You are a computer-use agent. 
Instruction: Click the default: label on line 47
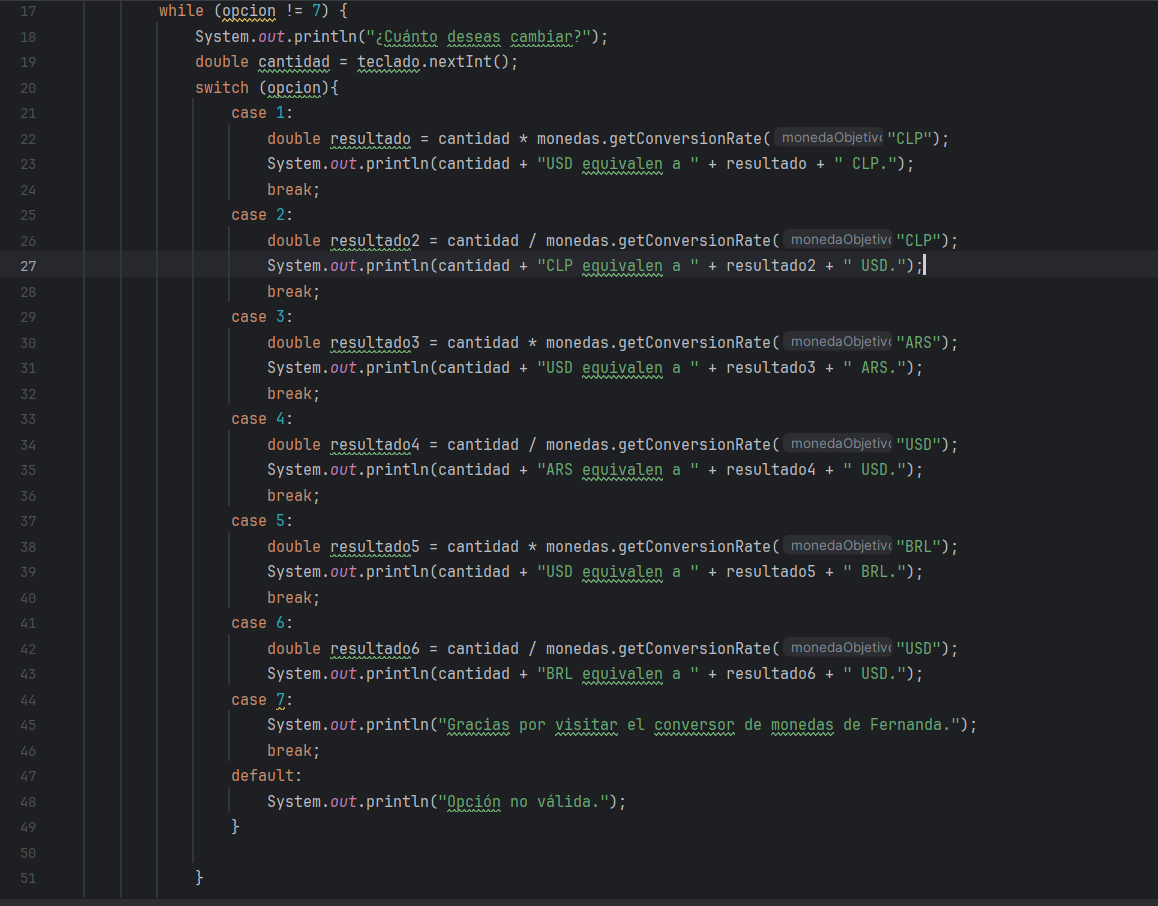(266, 775)
